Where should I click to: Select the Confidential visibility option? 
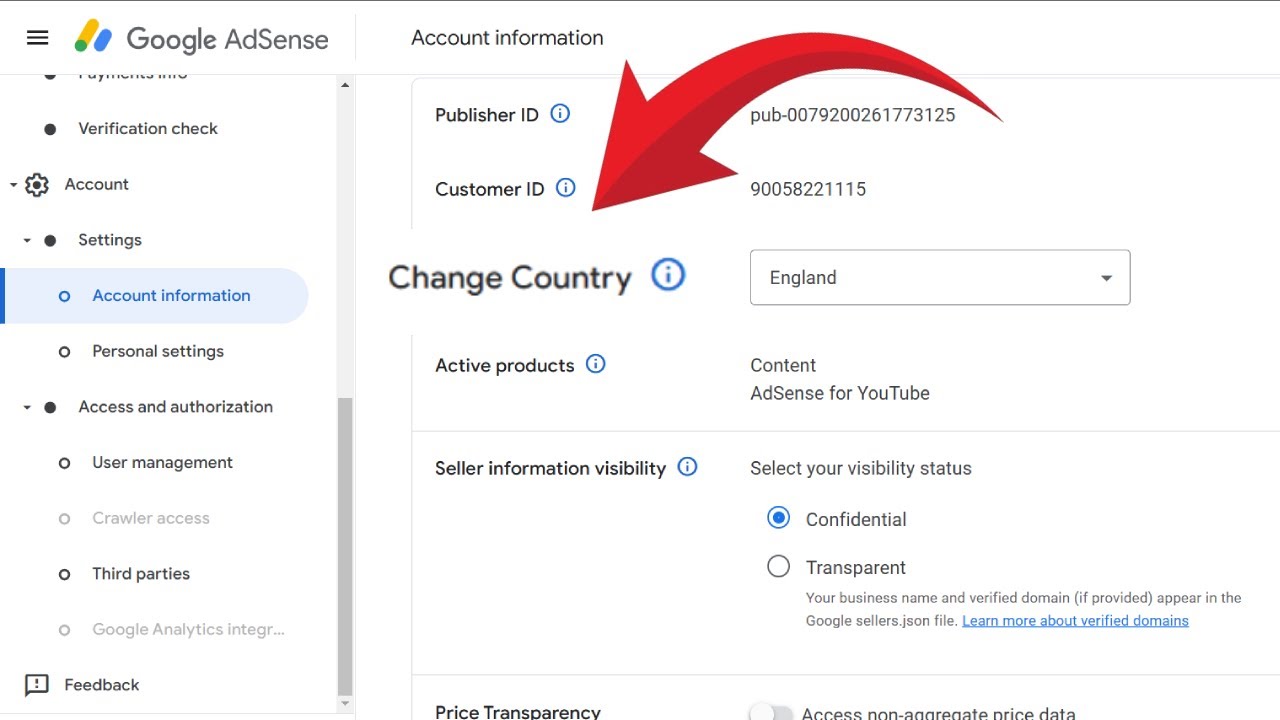click(778, 518)
